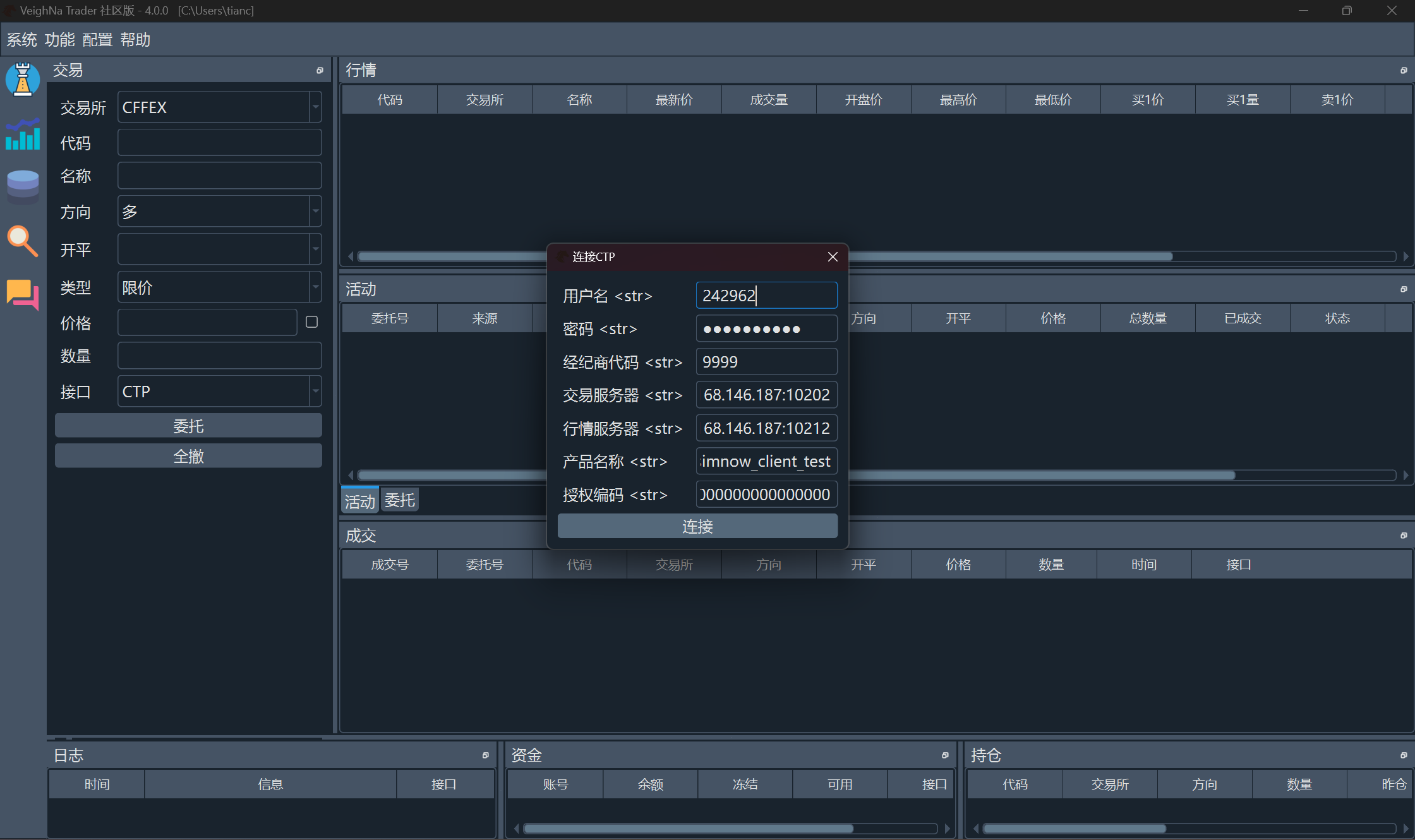Screen dimensions: 1415x840
Task: Float the 资金 panel with its dock icon
Action: pos(945,755)
